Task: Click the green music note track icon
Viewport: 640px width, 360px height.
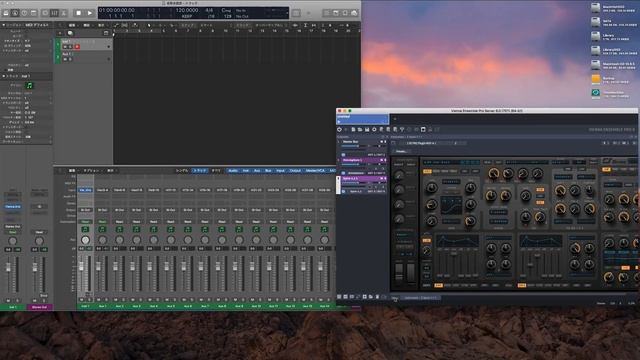Action: coord(29,85)
